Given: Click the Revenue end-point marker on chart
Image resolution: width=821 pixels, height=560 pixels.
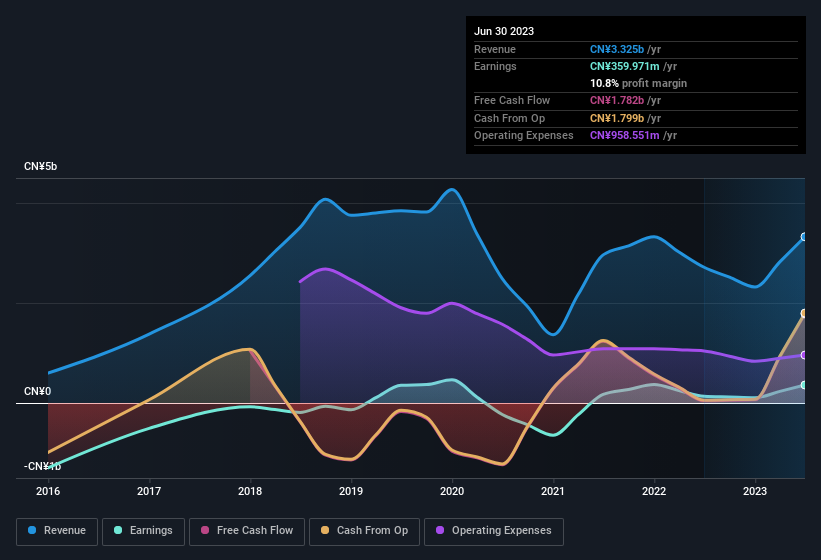Looking at the screenshot, I should pyautogui.click(x=804, y=237).
